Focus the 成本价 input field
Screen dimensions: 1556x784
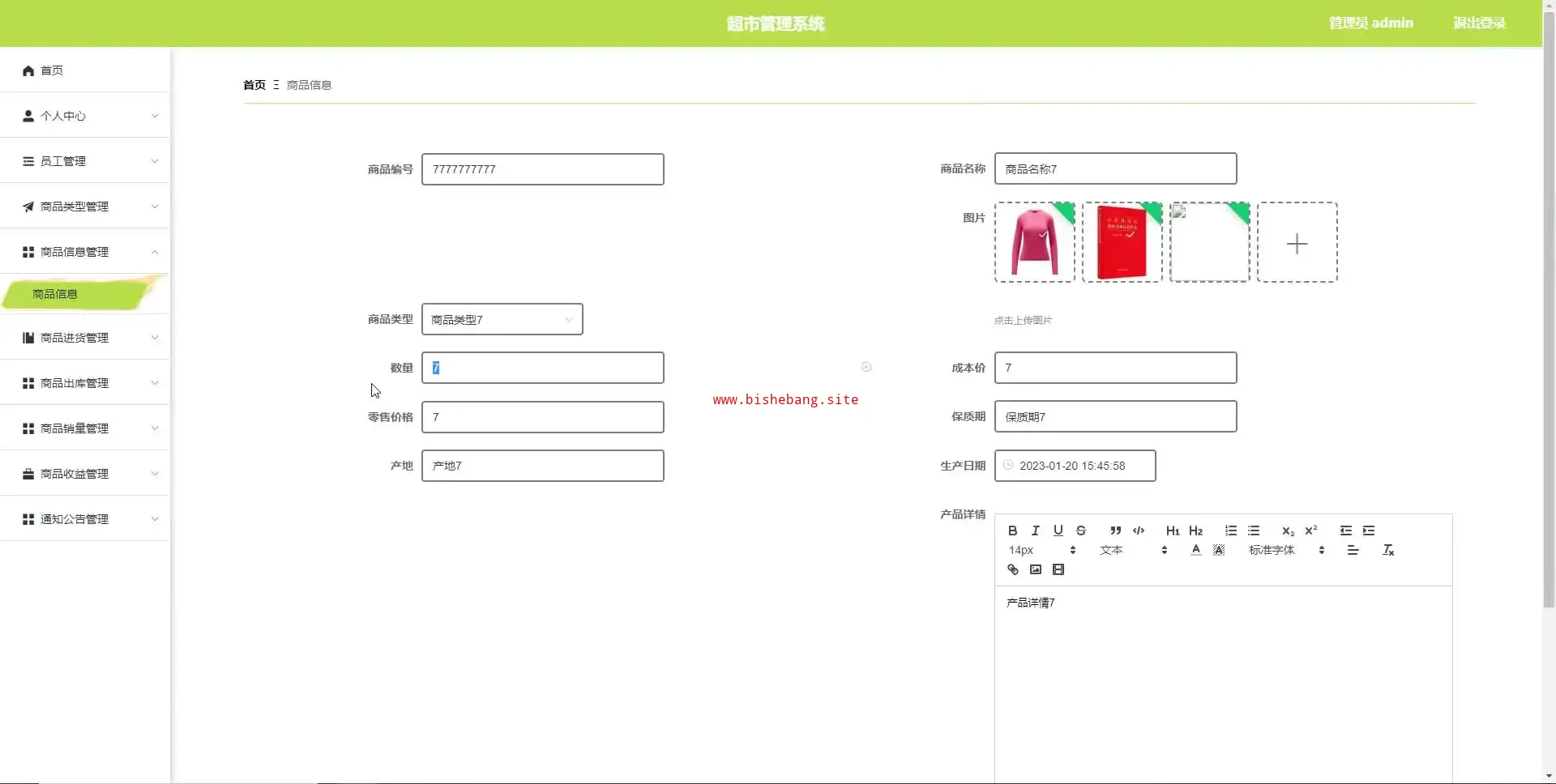[x=1115, y=368]
